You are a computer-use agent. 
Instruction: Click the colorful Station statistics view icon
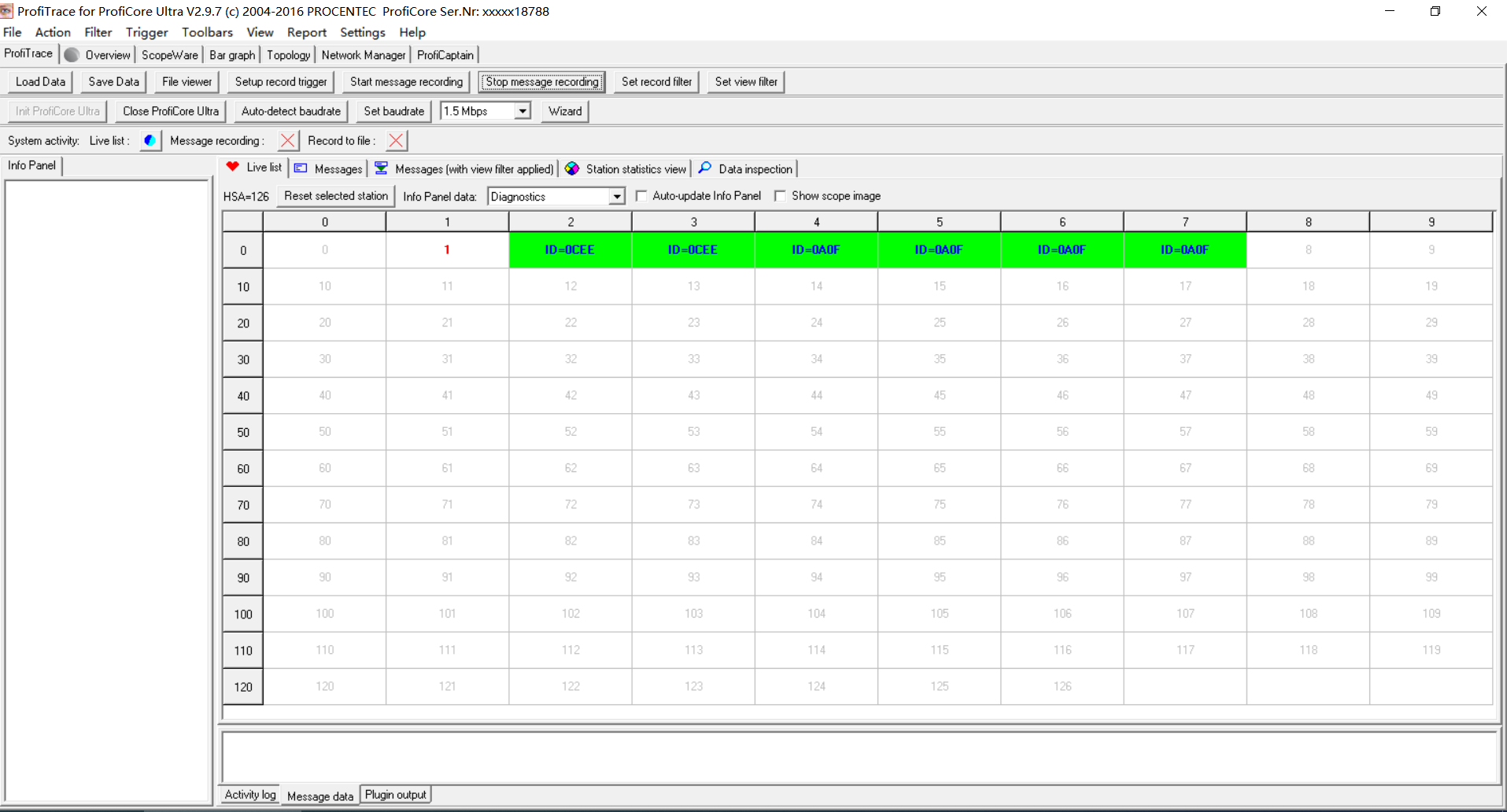point(572,168)
